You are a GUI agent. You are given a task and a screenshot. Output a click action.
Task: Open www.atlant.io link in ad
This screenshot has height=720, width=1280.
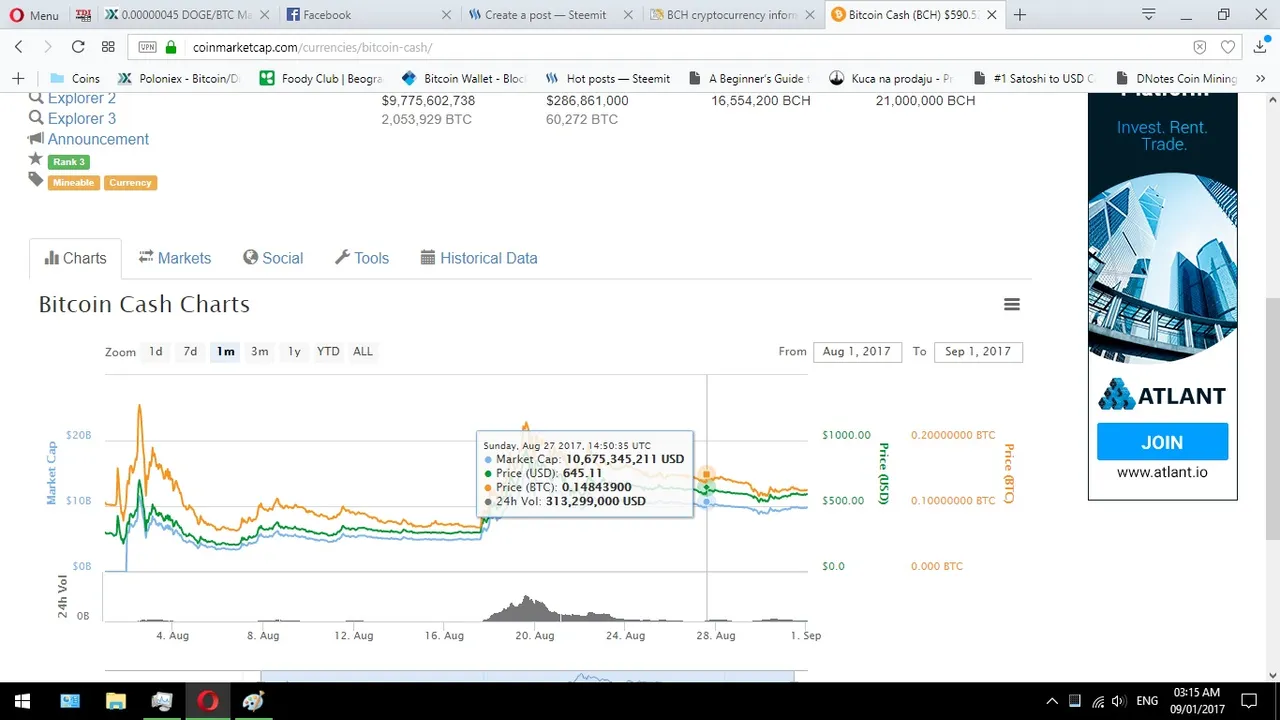1162,472
